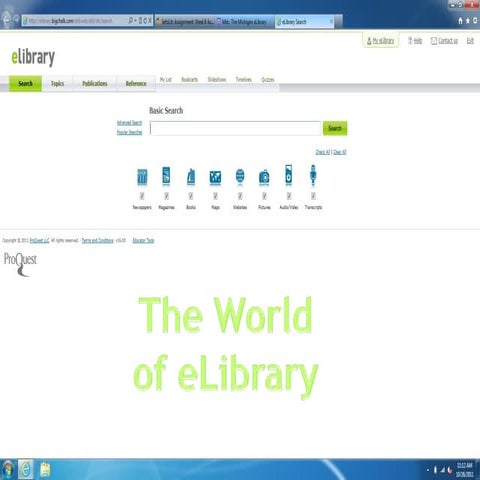Click the ProQuest logo in the footer

20,264
